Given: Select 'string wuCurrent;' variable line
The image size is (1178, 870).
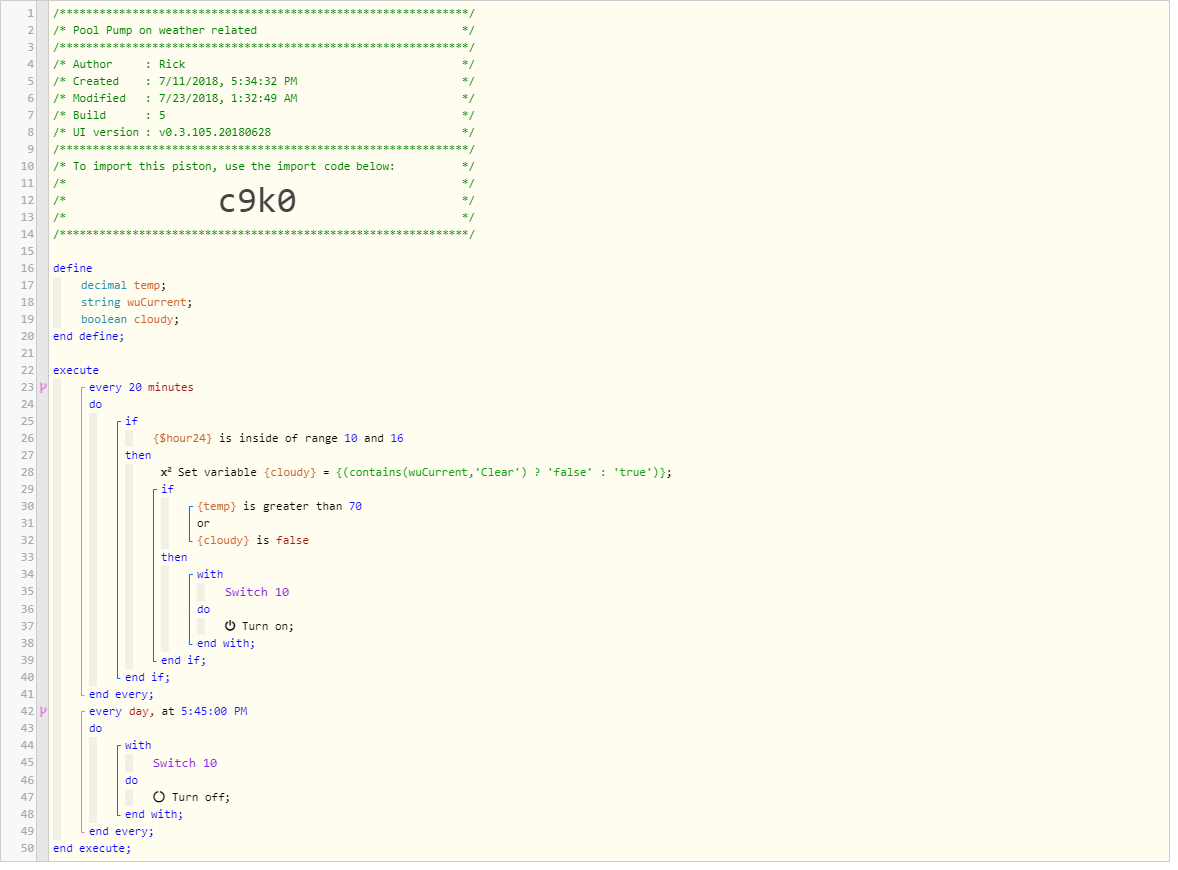Looking at the screenshot, I should 137,304.
